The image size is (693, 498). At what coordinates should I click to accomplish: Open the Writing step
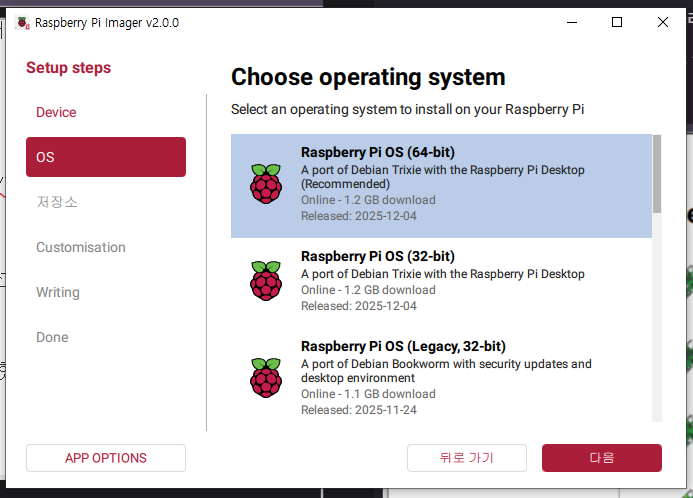click(58, 292)
